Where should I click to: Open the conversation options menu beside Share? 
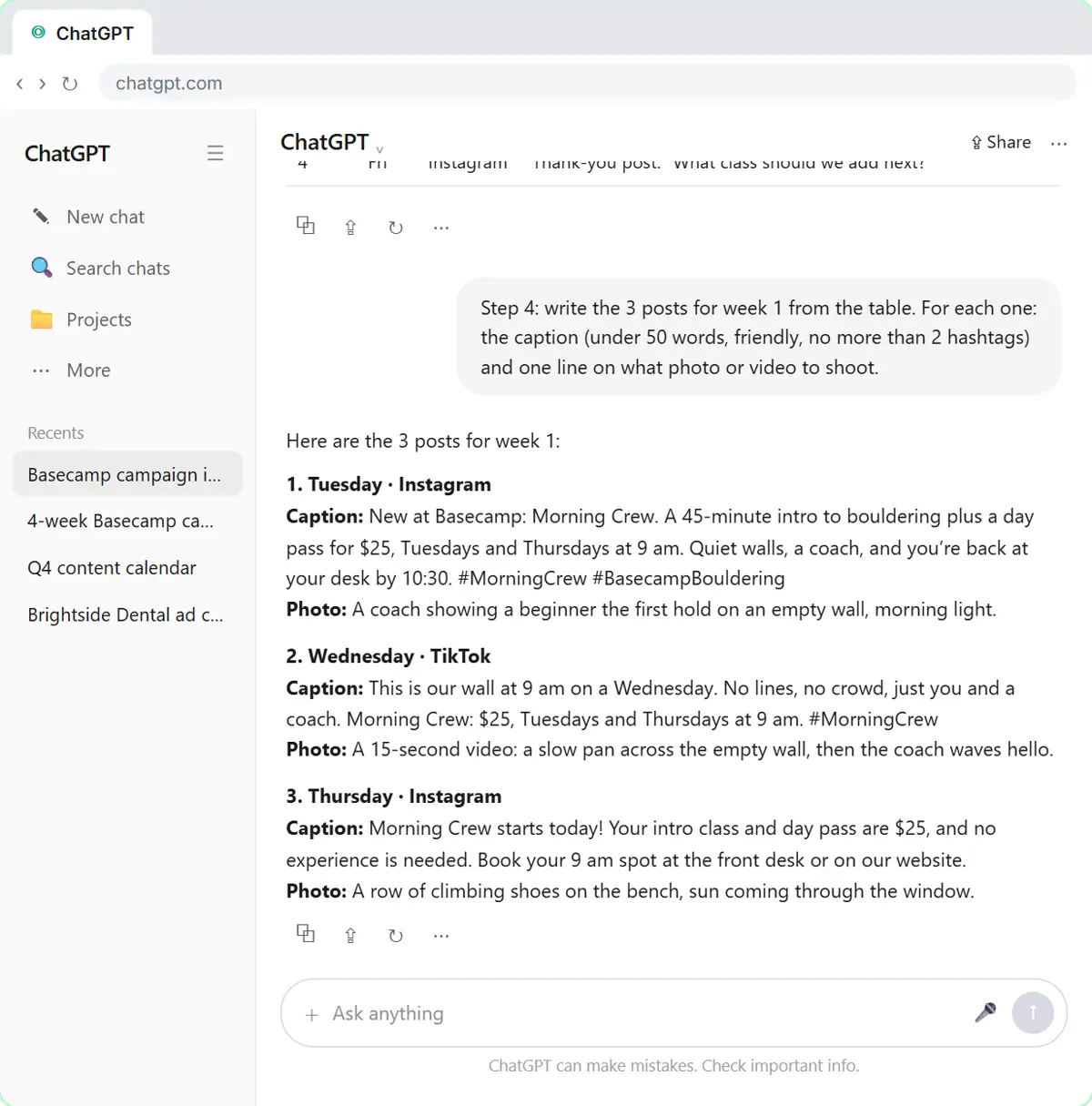point(1058,143)
